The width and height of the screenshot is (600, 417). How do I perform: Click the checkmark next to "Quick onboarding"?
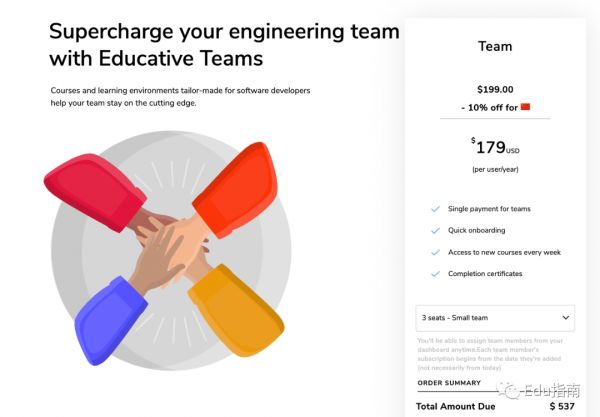435,231
